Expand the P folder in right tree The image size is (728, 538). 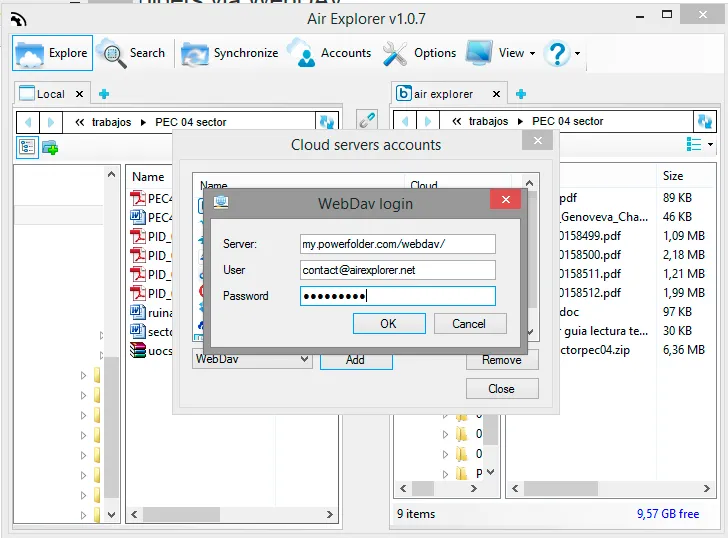click(445, 474)
